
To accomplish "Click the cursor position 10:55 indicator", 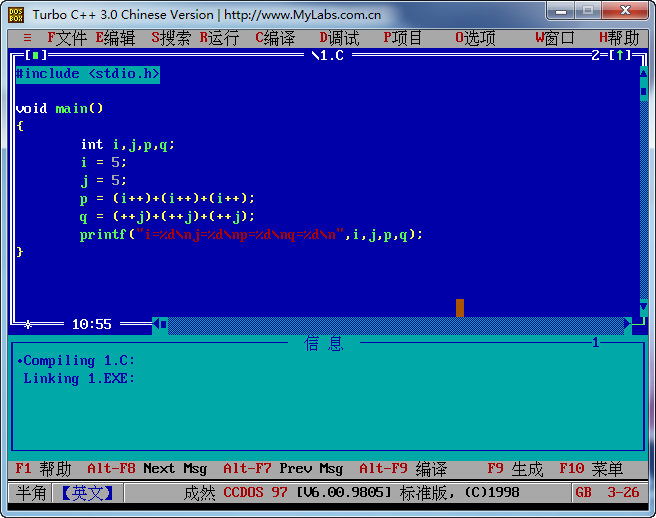I will (92, 324).
